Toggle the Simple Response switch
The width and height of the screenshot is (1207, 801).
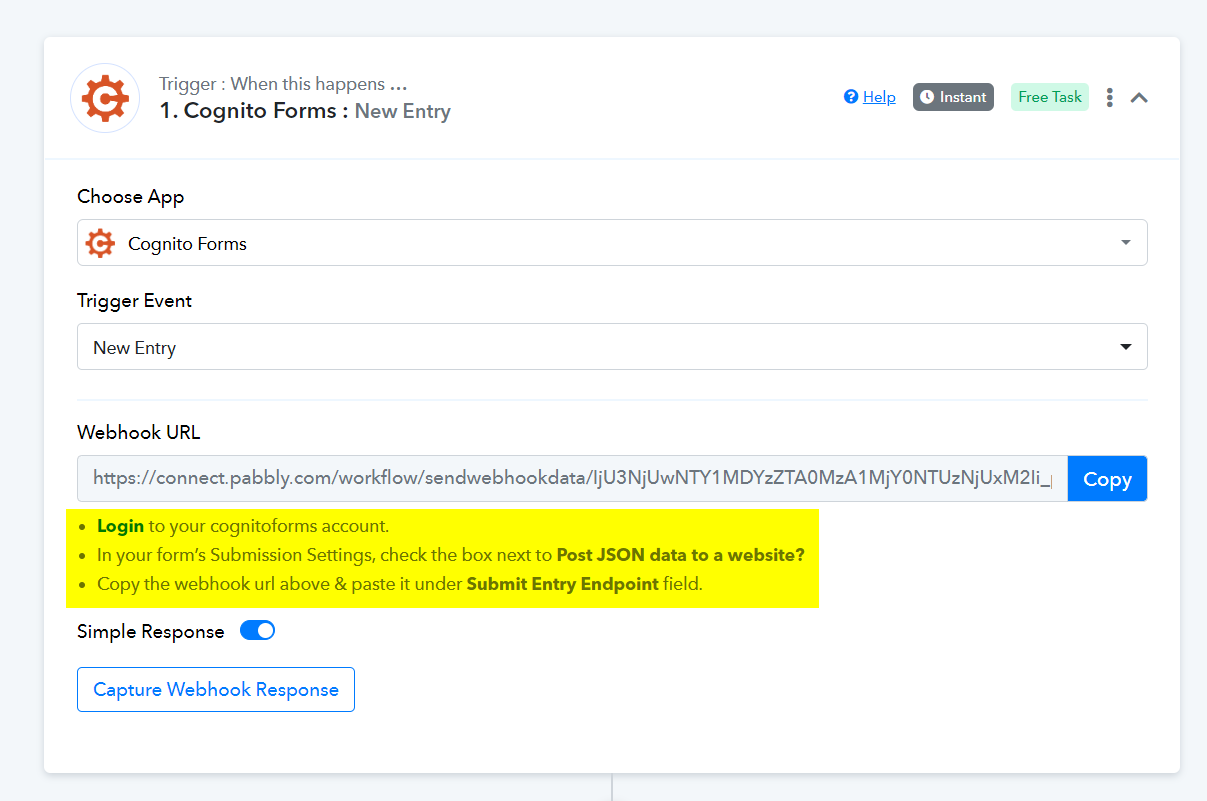click(x=257, y=631)
